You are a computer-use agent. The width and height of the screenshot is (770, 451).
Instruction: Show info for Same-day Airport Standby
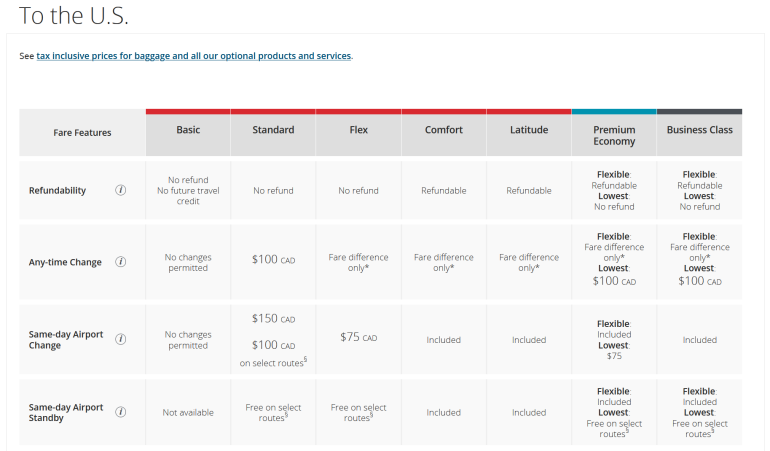pos(121,412)
